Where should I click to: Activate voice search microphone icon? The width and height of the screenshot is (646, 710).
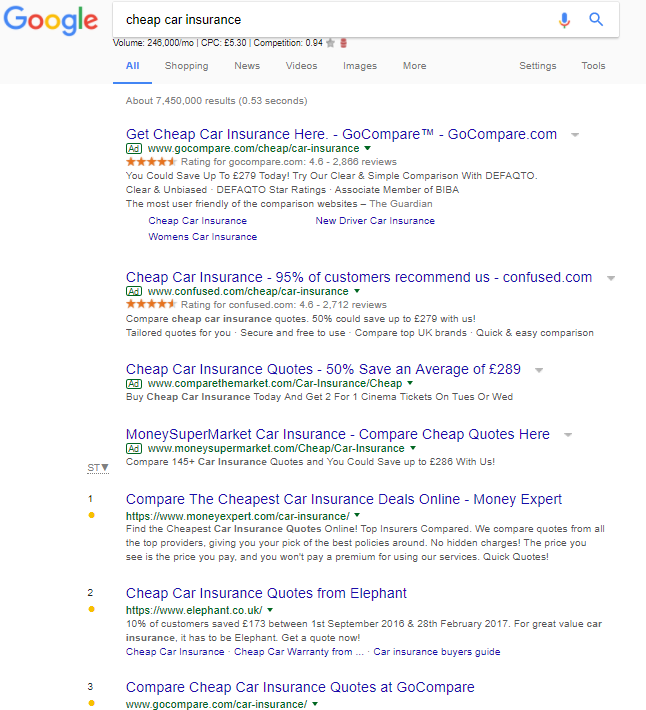(564, 19)
